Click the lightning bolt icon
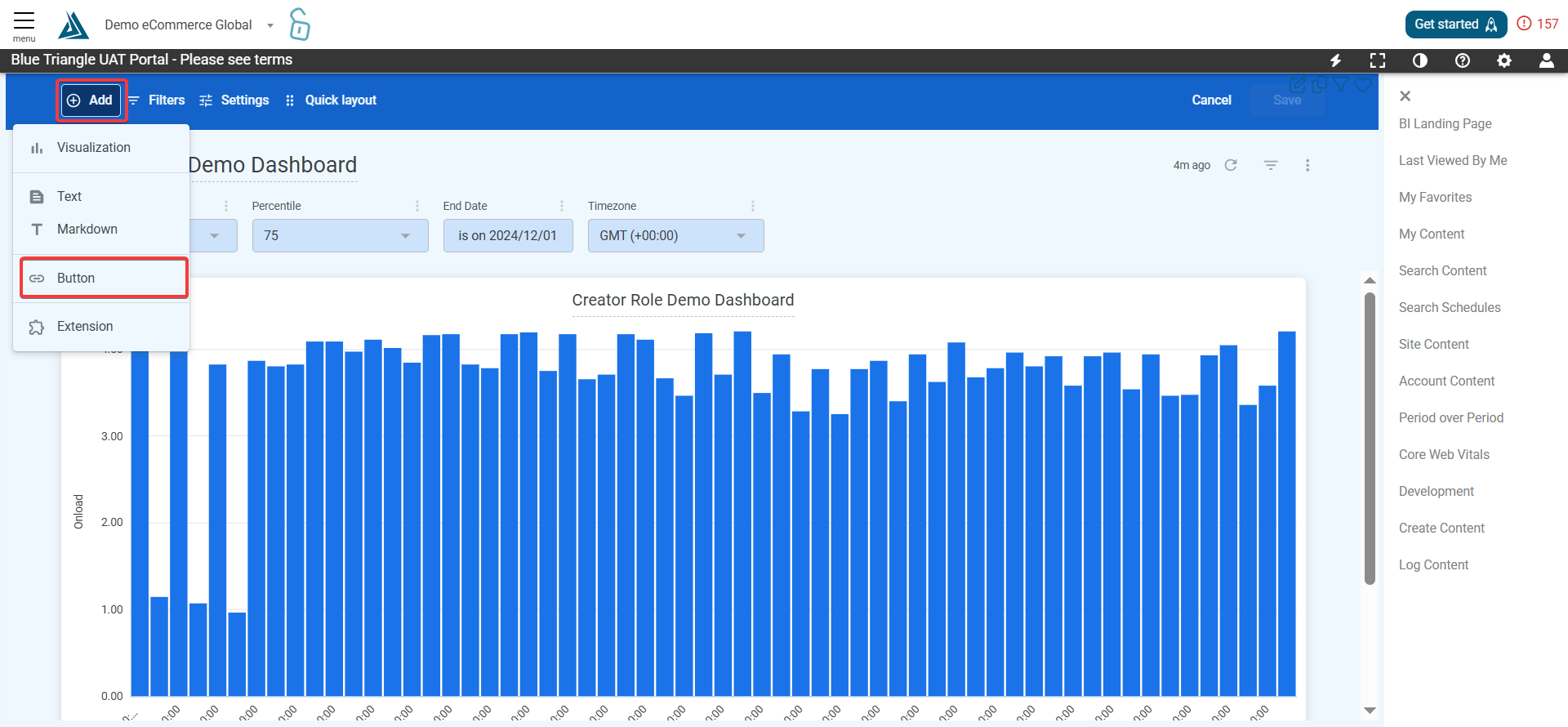This screenshot has width=1568, height=727. pyautogui.click(x=1335, y=60)
